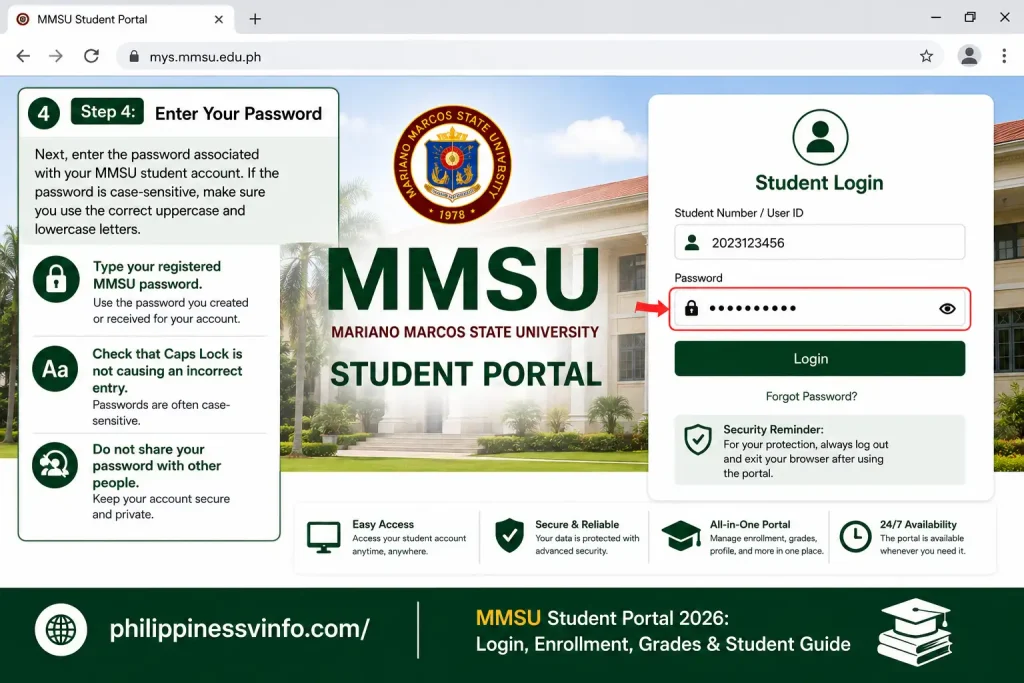Open the browser profile avatar
This screenshot has height=683, width=1024.
969,56
